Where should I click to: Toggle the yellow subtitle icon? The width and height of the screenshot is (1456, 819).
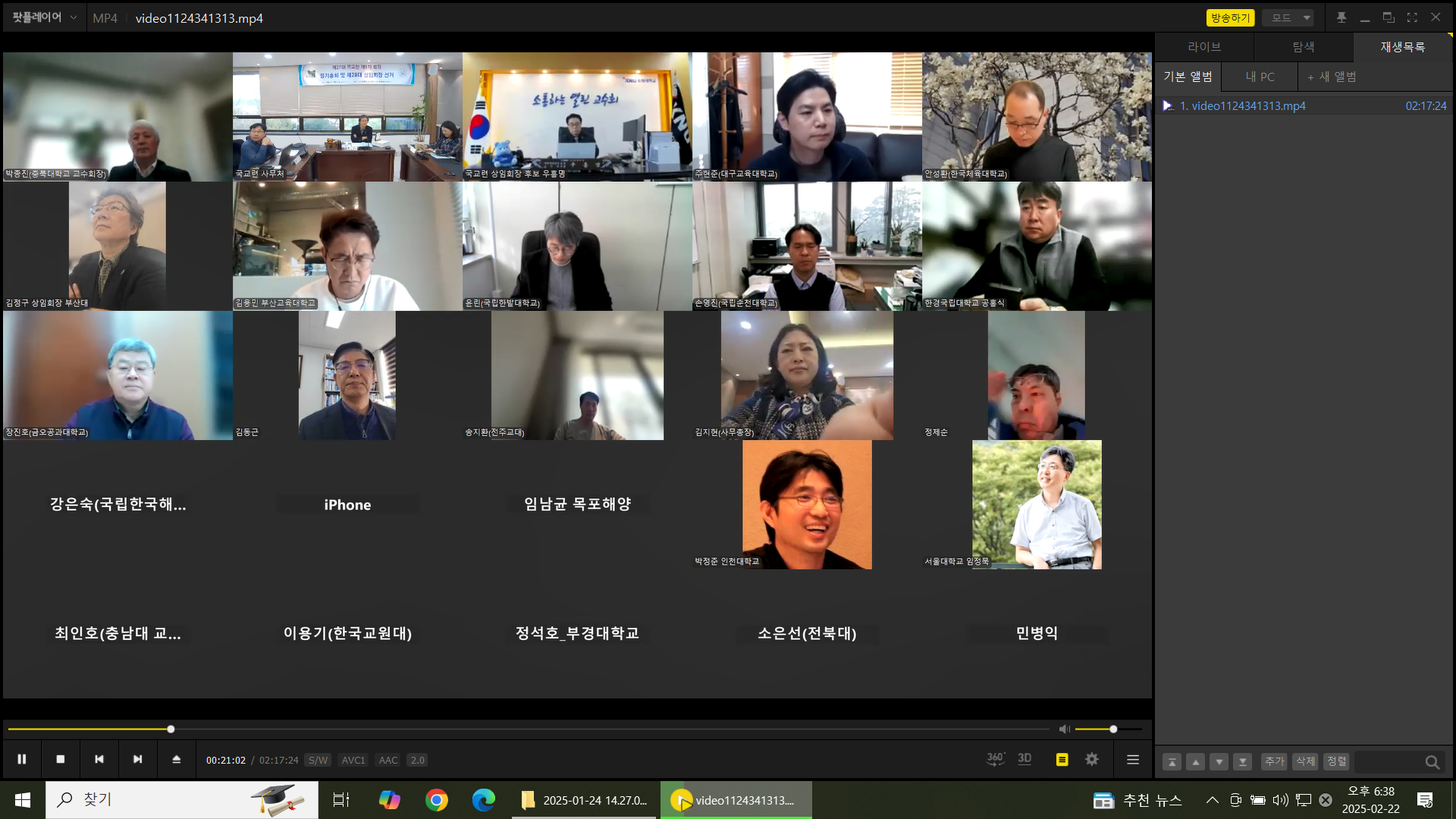click(x=1062, y=759)
